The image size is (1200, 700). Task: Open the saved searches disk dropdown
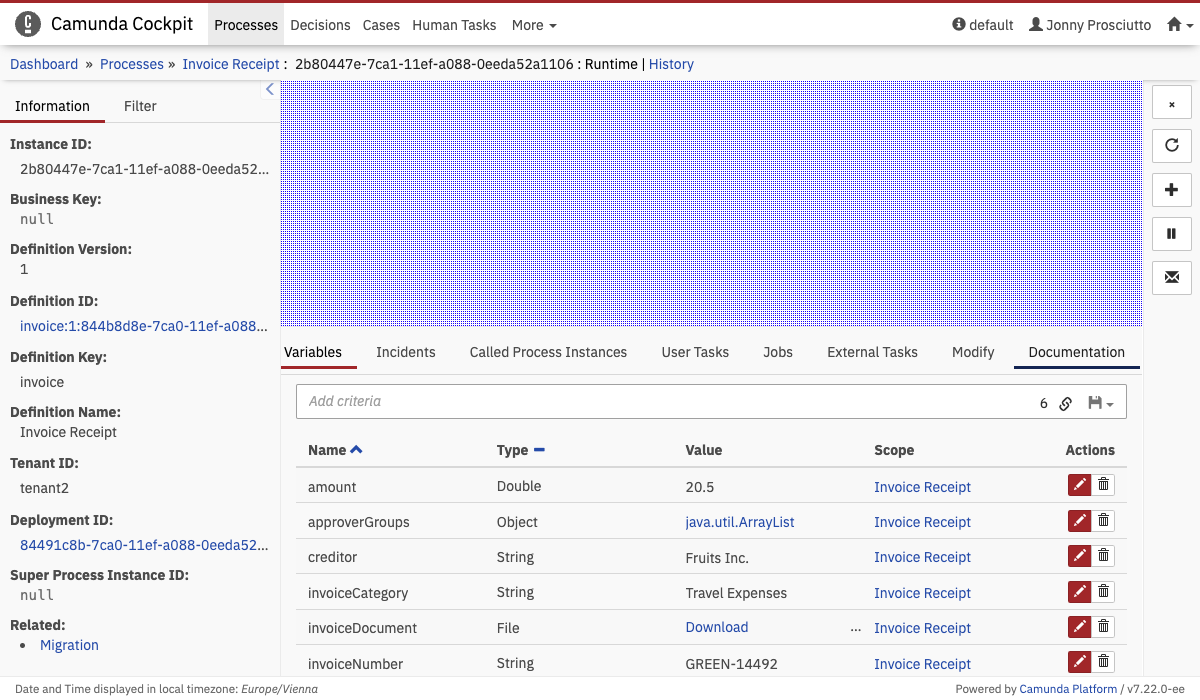tap(1100, 403)
